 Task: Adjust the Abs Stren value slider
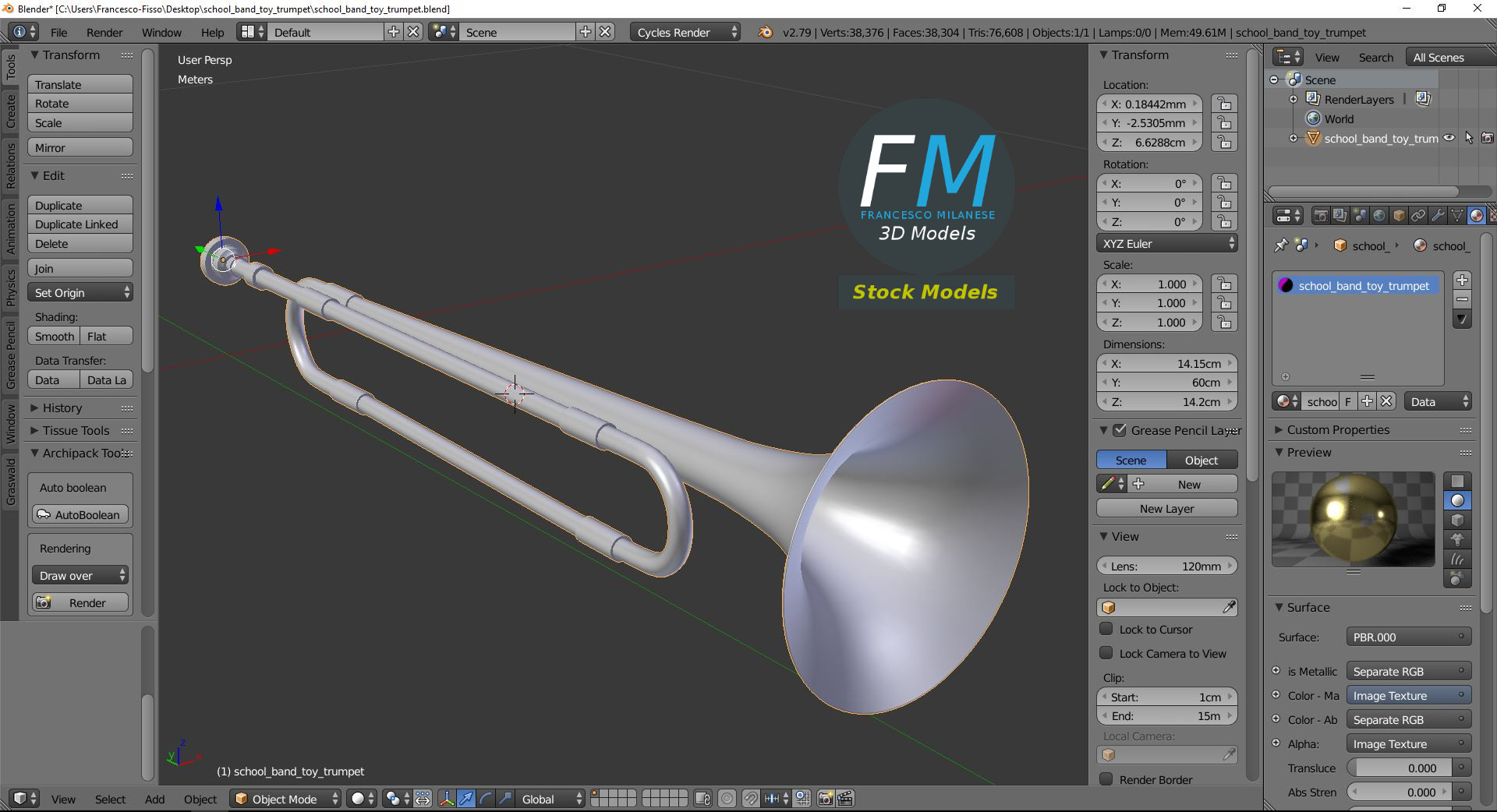click(x=1400, y=792)
